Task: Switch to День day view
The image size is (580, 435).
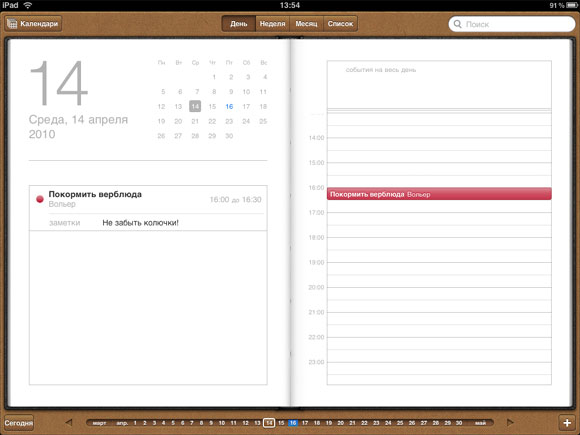Action: click(239, 24)
